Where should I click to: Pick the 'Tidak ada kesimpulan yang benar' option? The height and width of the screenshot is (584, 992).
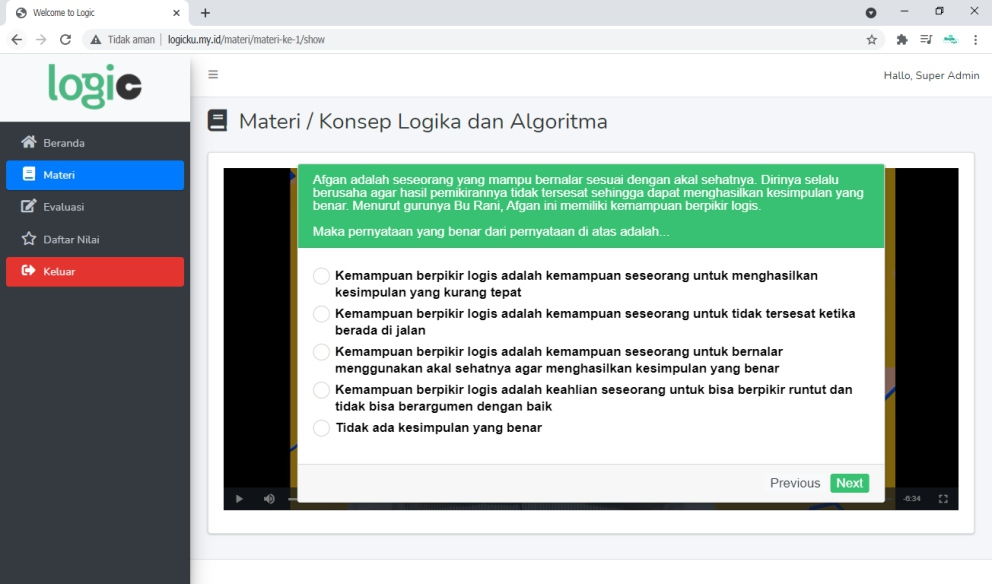tap(321, 428)
